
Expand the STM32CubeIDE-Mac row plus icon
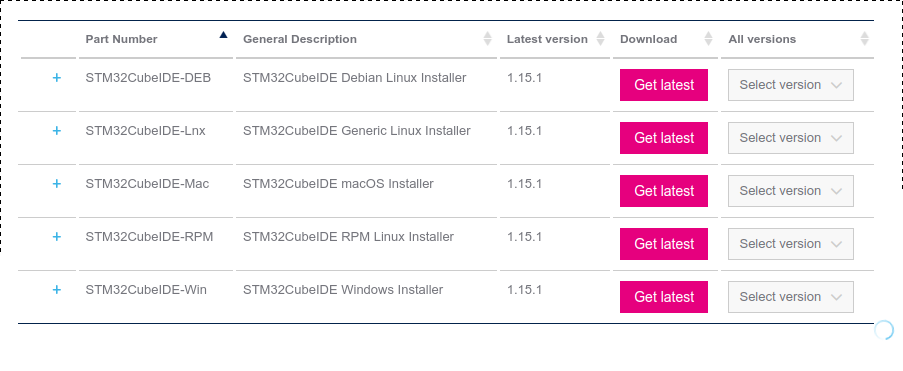tap(56, 184)
